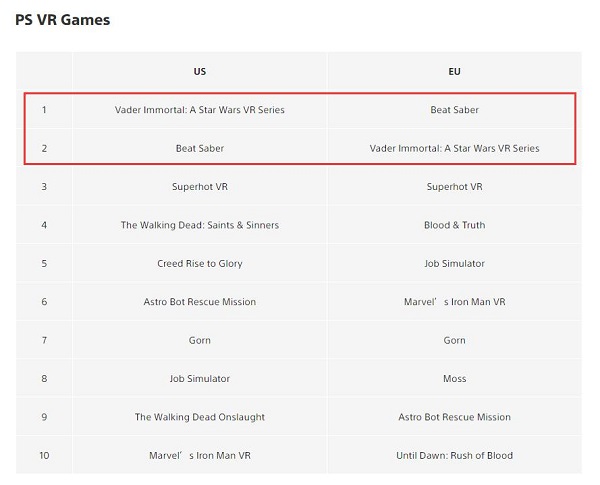Screen dimensions: 600x485
Task: Select the EU column header
Action: coord(454,71)
